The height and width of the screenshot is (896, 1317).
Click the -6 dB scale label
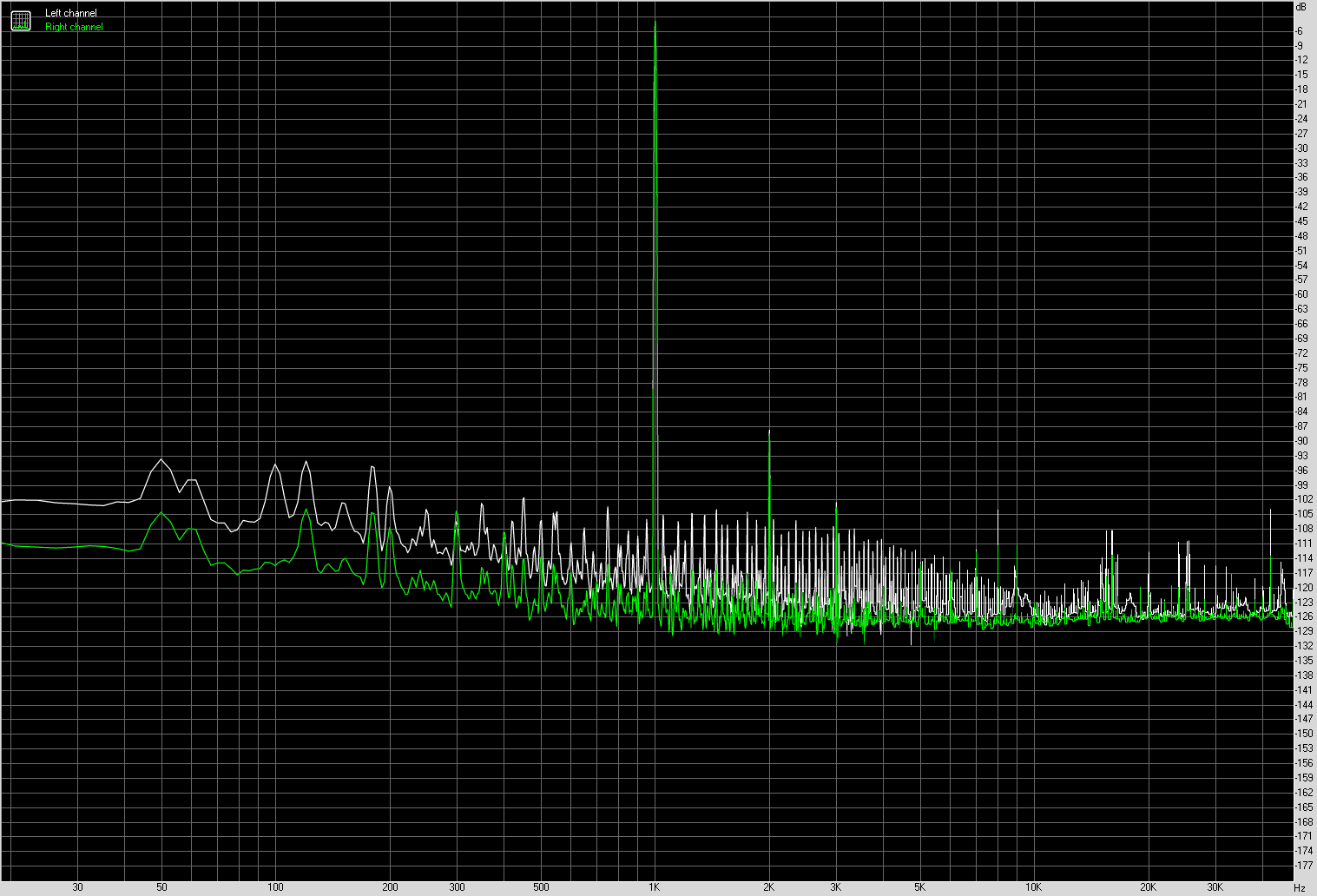[x=1299, y=30]
